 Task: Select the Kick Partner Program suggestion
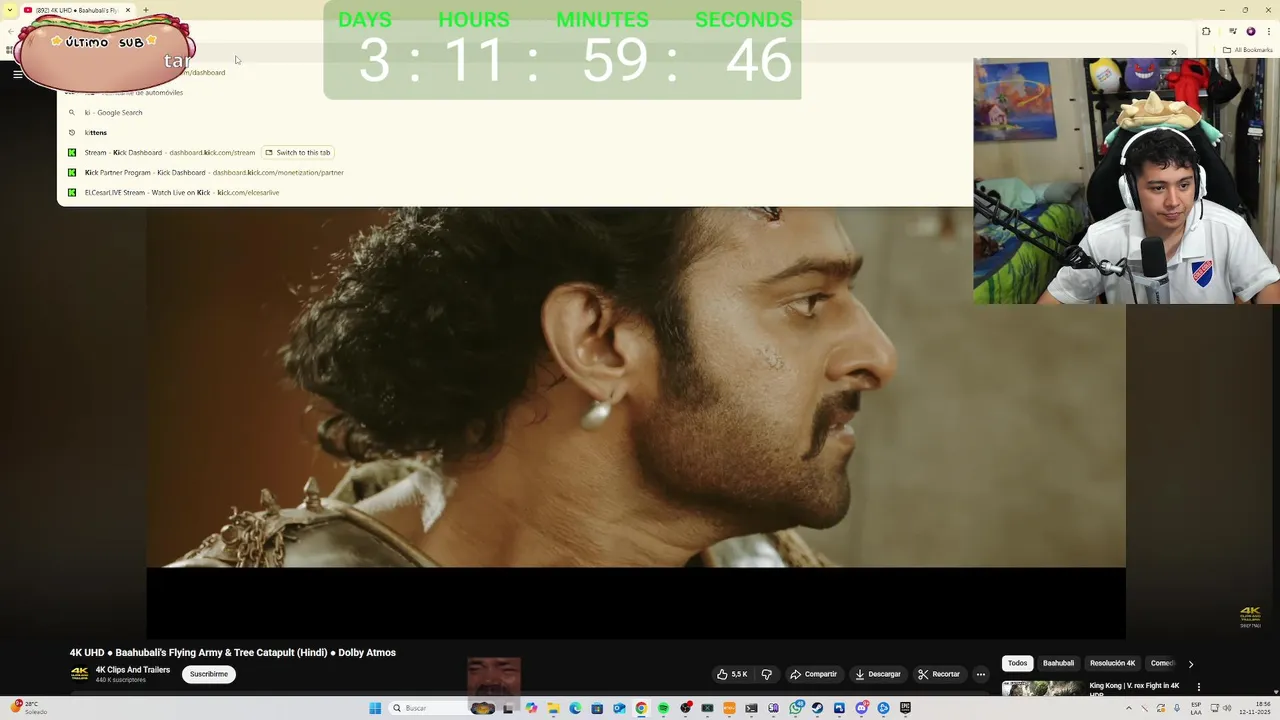515,172
